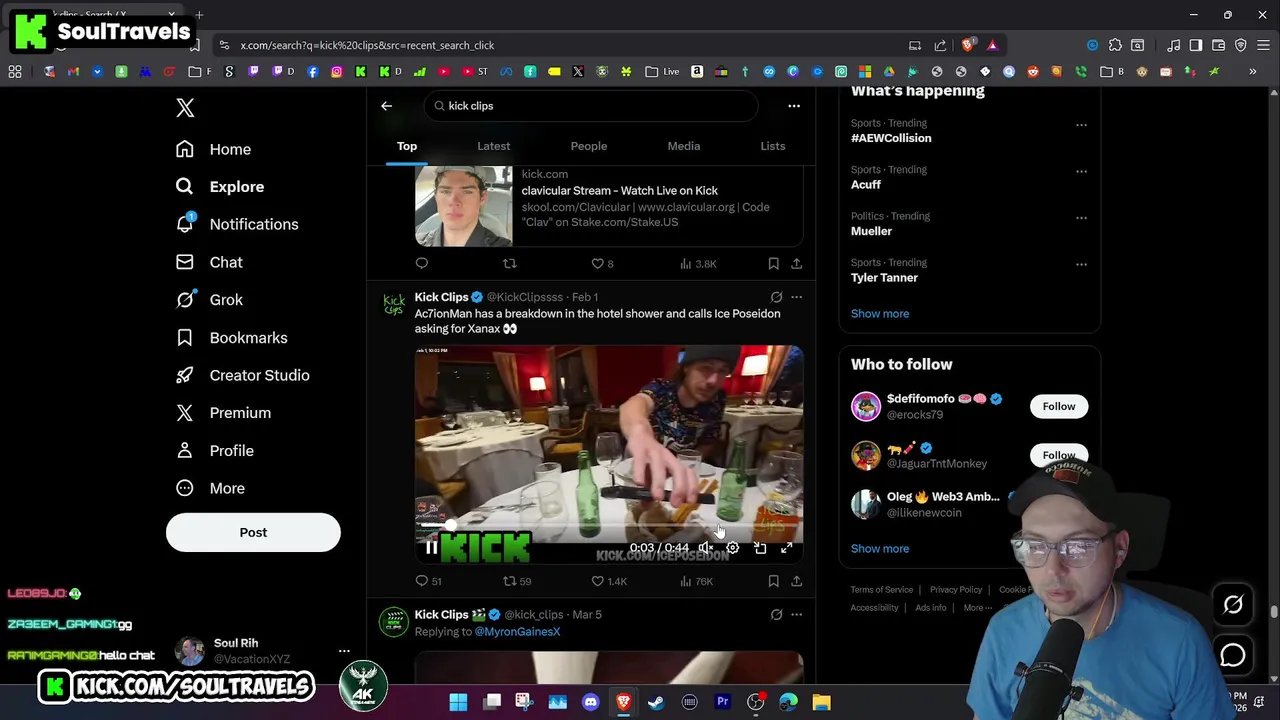
Task: Open three-dot menu on Feb 1 post
Action: [x=797, y=297]
